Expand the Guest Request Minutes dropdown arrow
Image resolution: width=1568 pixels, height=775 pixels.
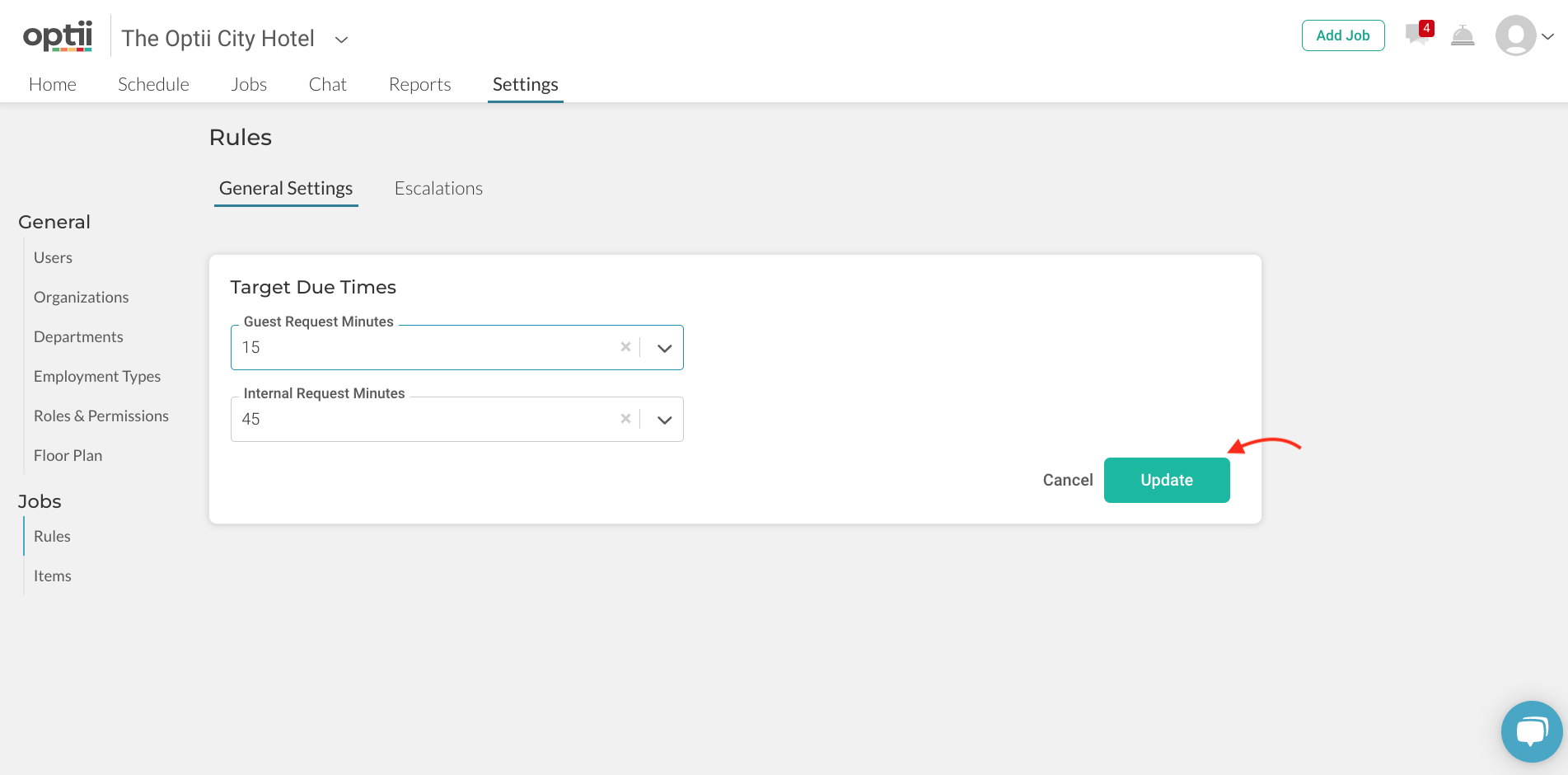(x=664, y=348)
